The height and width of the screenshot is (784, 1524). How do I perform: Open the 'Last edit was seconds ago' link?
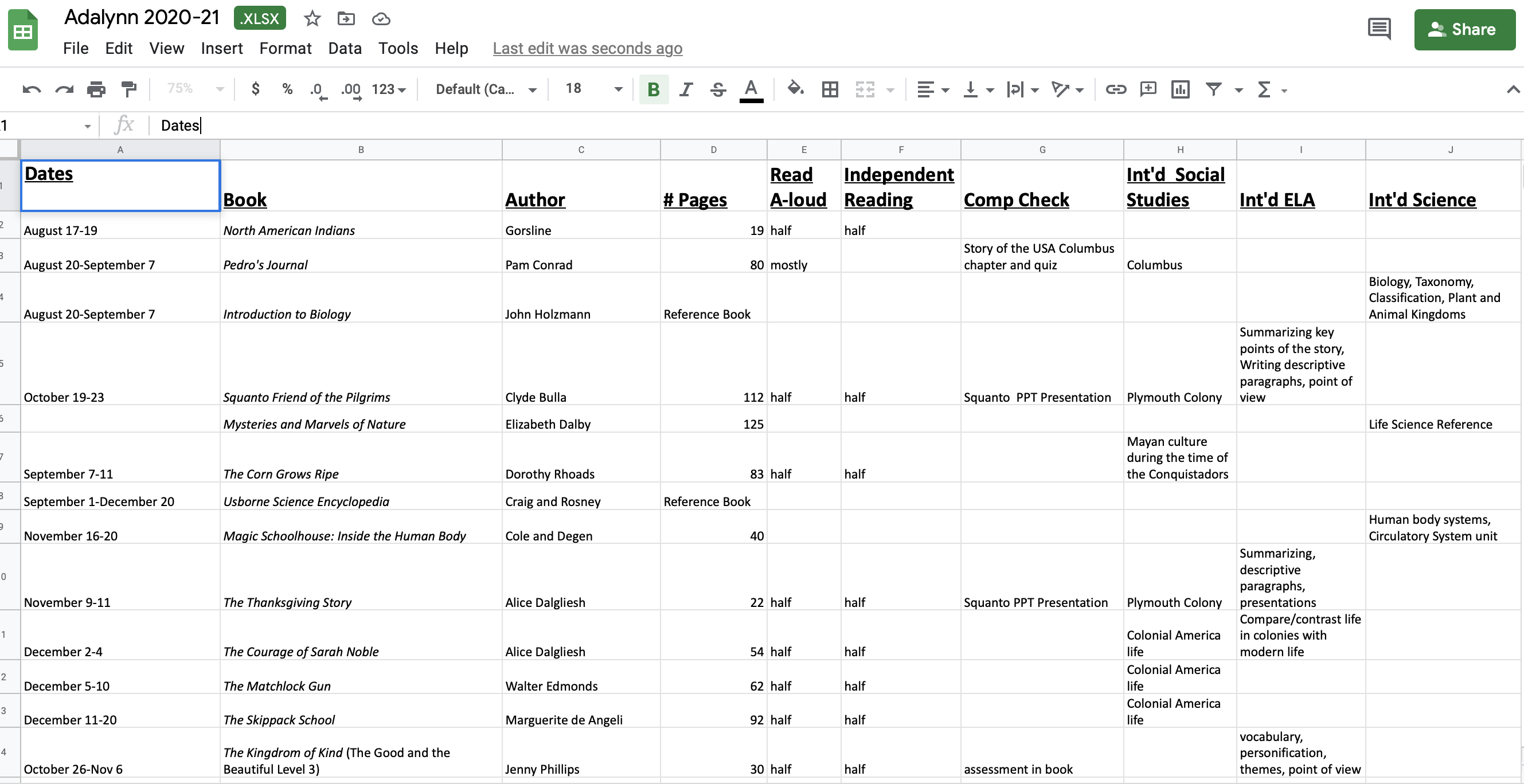click(x=587, y=49)
